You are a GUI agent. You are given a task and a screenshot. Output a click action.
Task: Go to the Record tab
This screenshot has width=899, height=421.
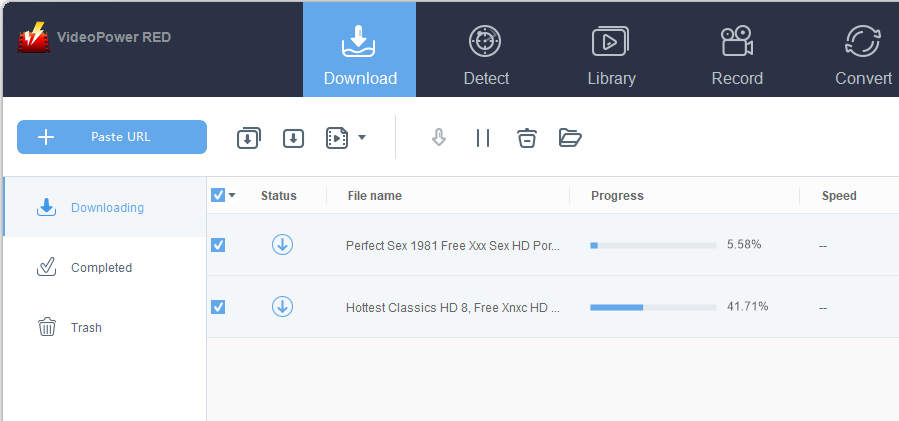point(737,49)
